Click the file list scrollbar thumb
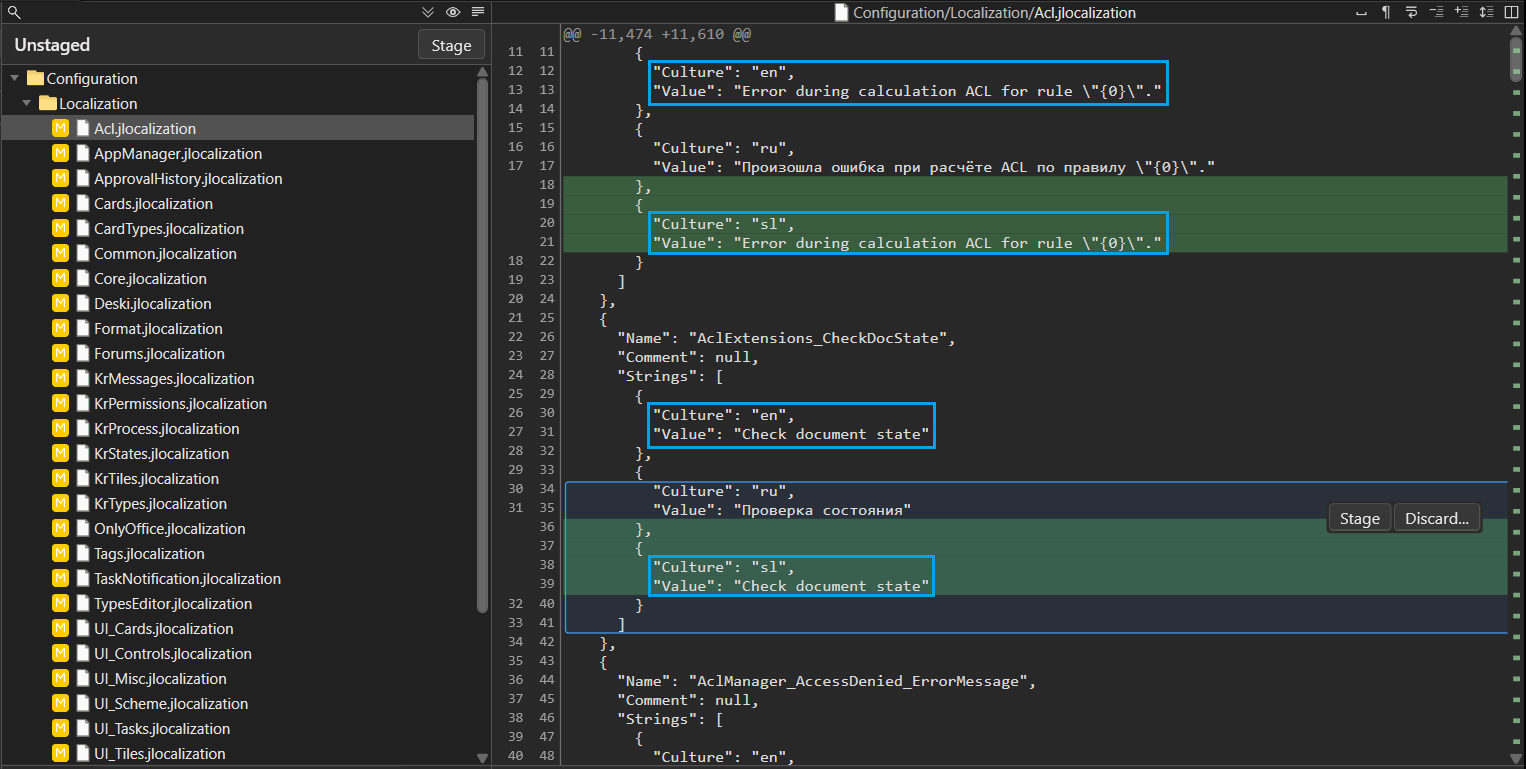The image size is (1526, 769). pos(483,345)
